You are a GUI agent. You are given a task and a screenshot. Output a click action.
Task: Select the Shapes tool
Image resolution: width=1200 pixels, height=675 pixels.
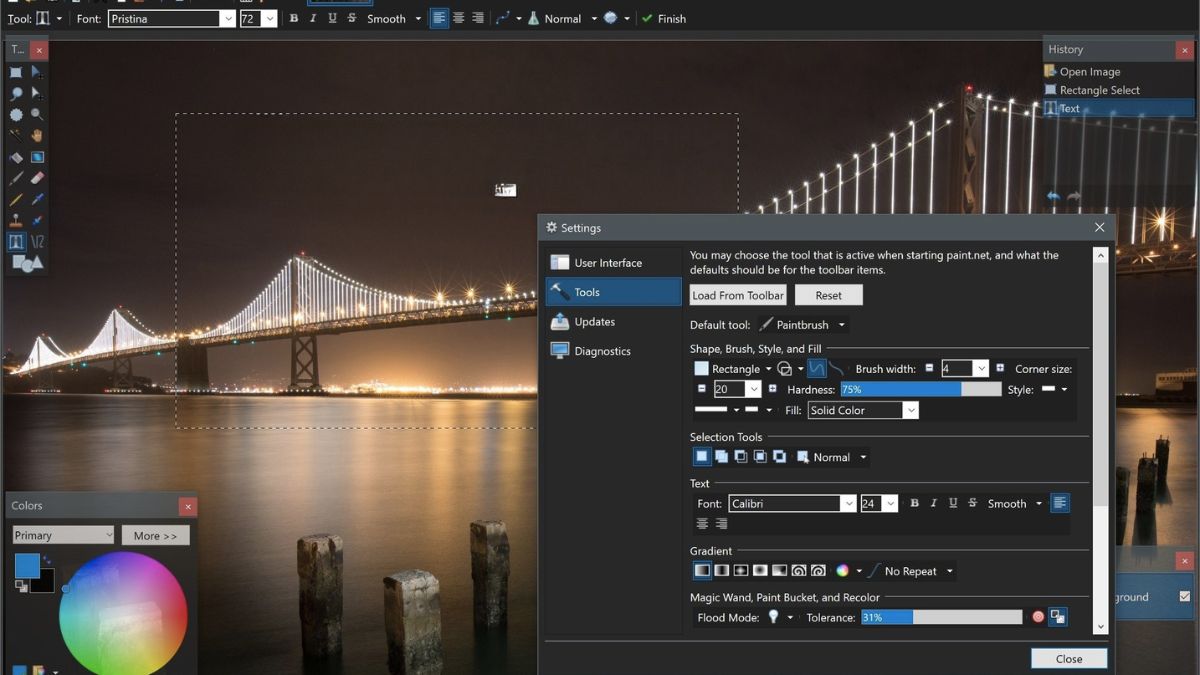tap(27, 263)
